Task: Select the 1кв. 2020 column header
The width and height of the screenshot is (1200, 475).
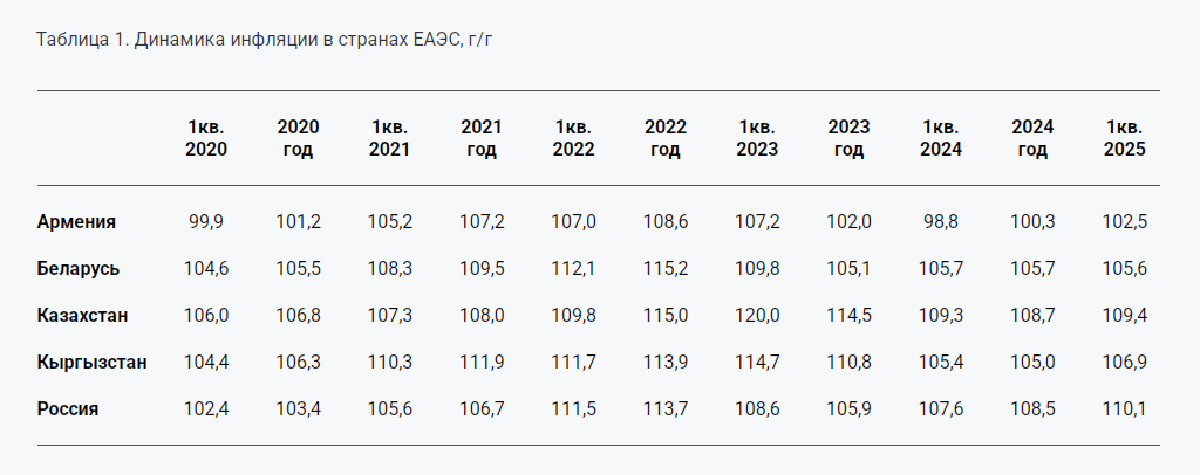Action: click(206, 139)
